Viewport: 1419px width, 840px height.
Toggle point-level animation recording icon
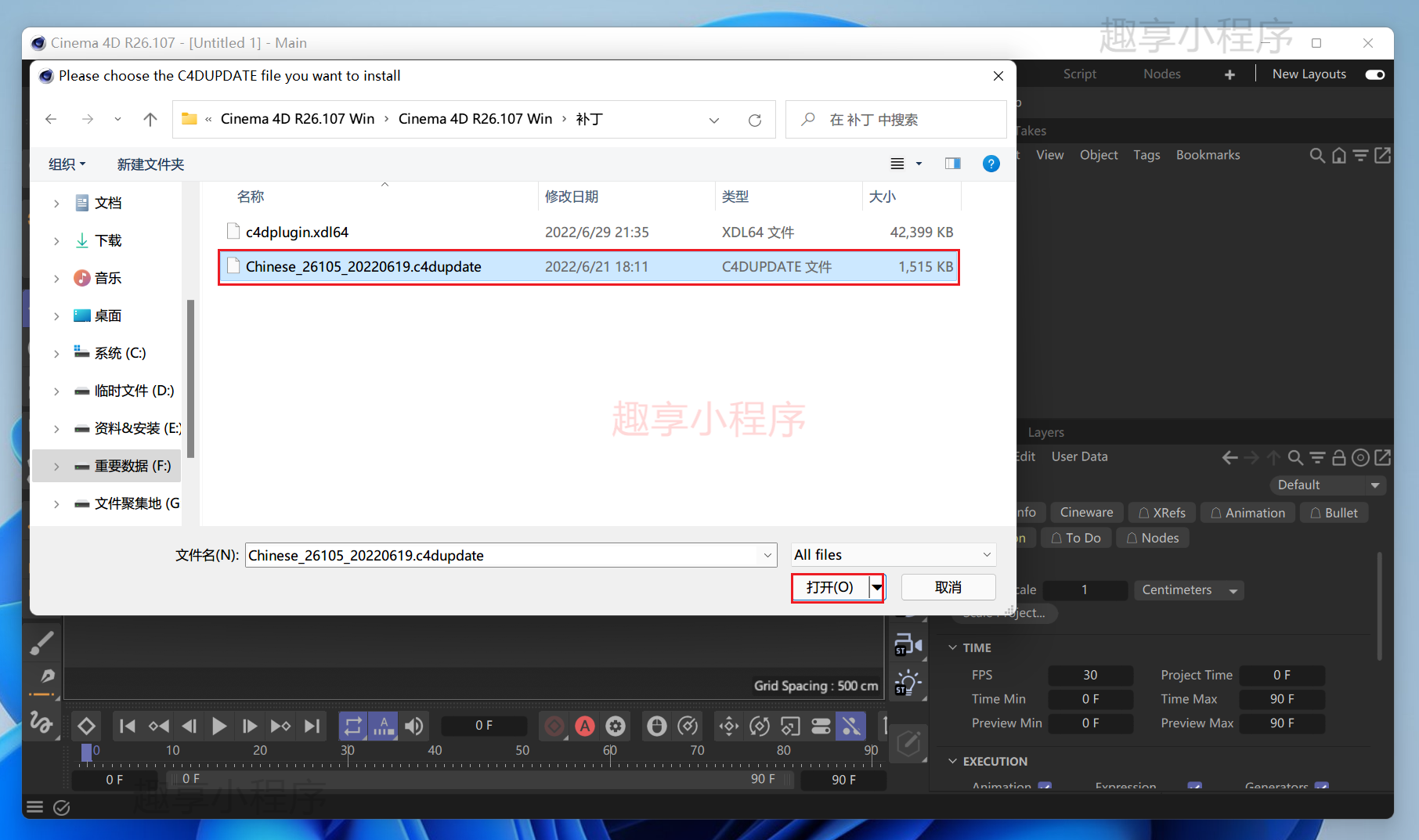coord(851,726)
